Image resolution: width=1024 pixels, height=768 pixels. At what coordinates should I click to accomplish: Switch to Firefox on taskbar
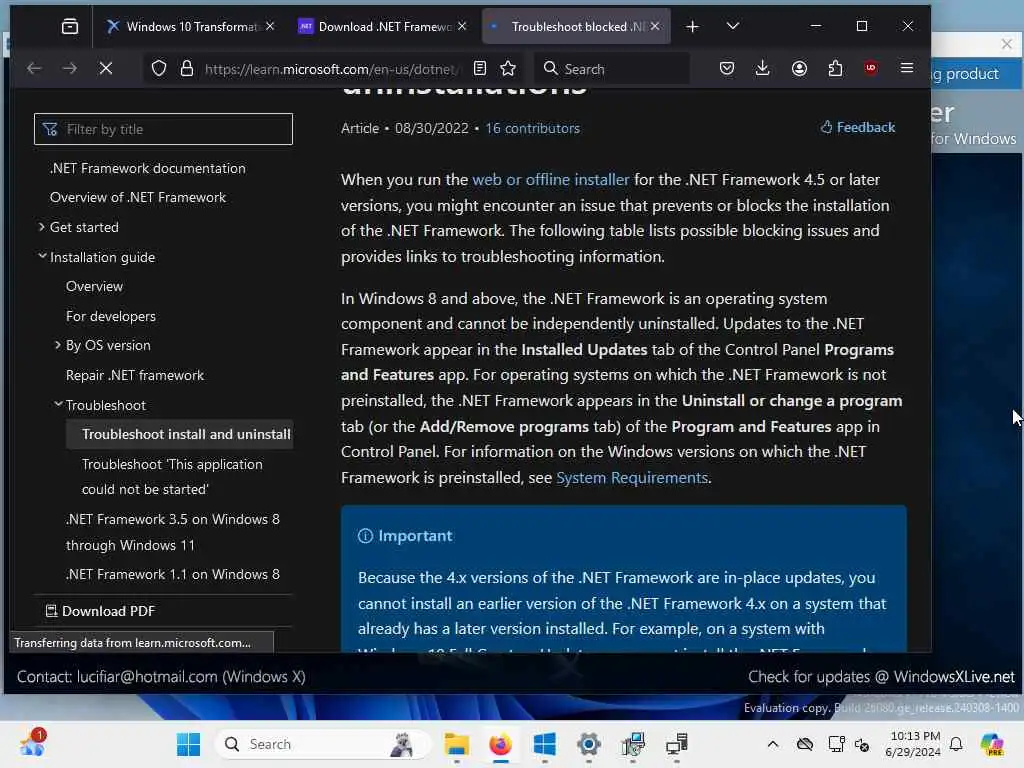pyautogui.click(x=500, y=744)
